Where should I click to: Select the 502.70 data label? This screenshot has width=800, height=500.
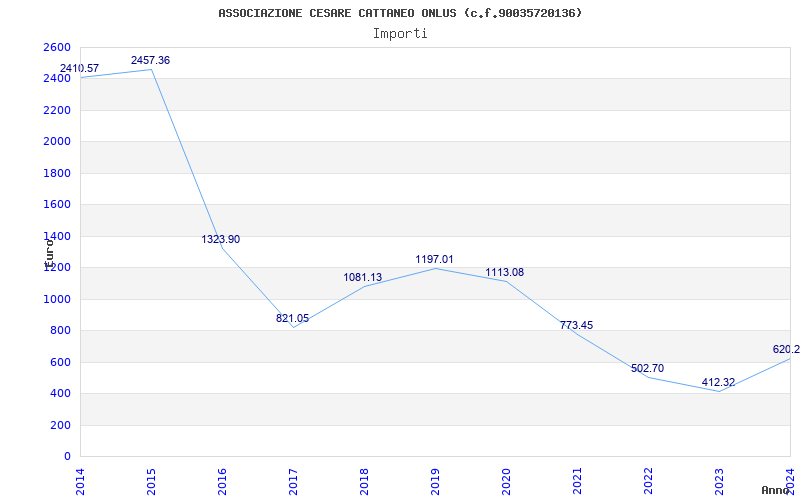pos(647,368)
